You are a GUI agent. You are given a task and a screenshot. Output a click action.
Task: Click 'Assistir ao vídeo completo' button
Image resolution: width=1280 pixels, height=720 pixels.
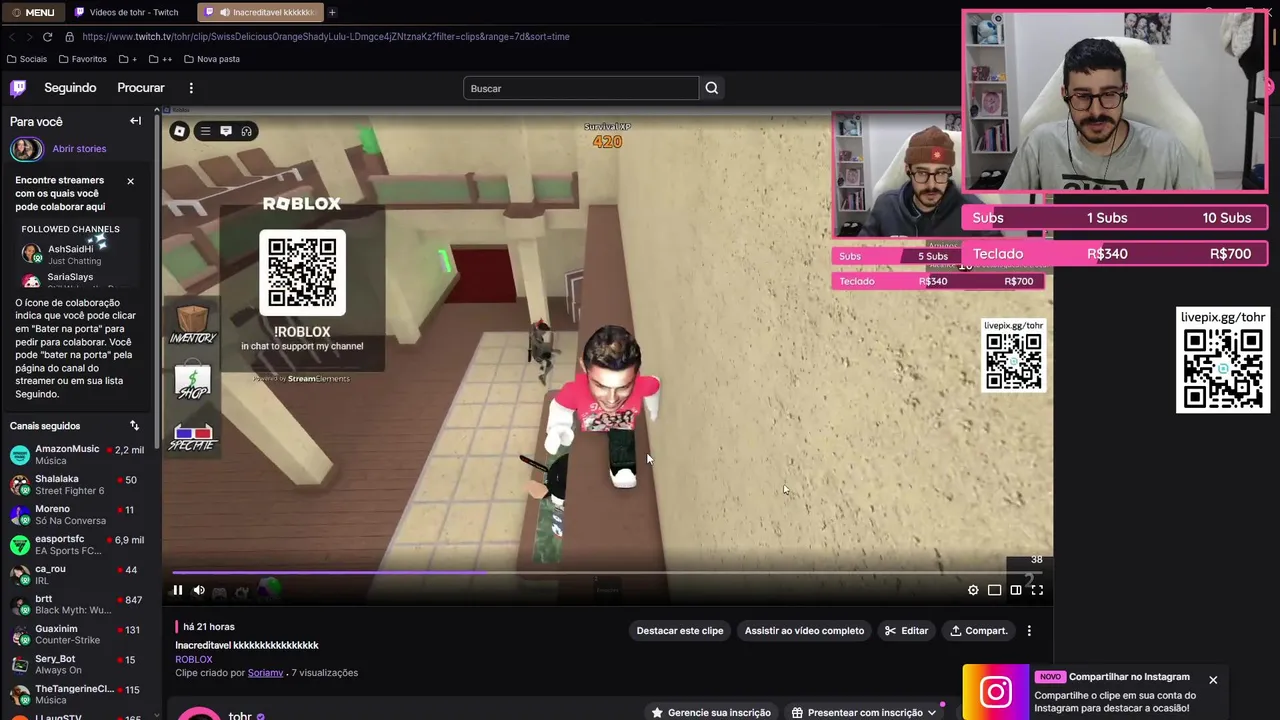click(x=804, y=631)
